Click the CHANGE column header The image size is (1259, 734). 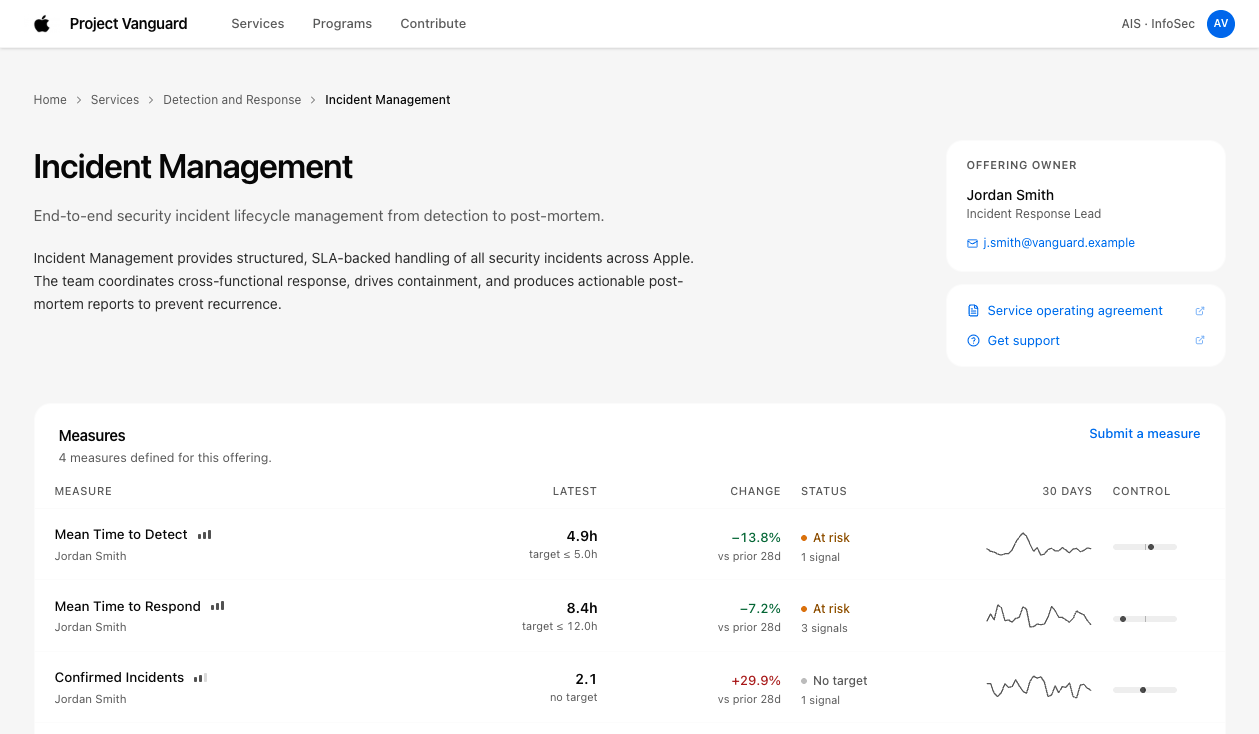click(755, 492)
